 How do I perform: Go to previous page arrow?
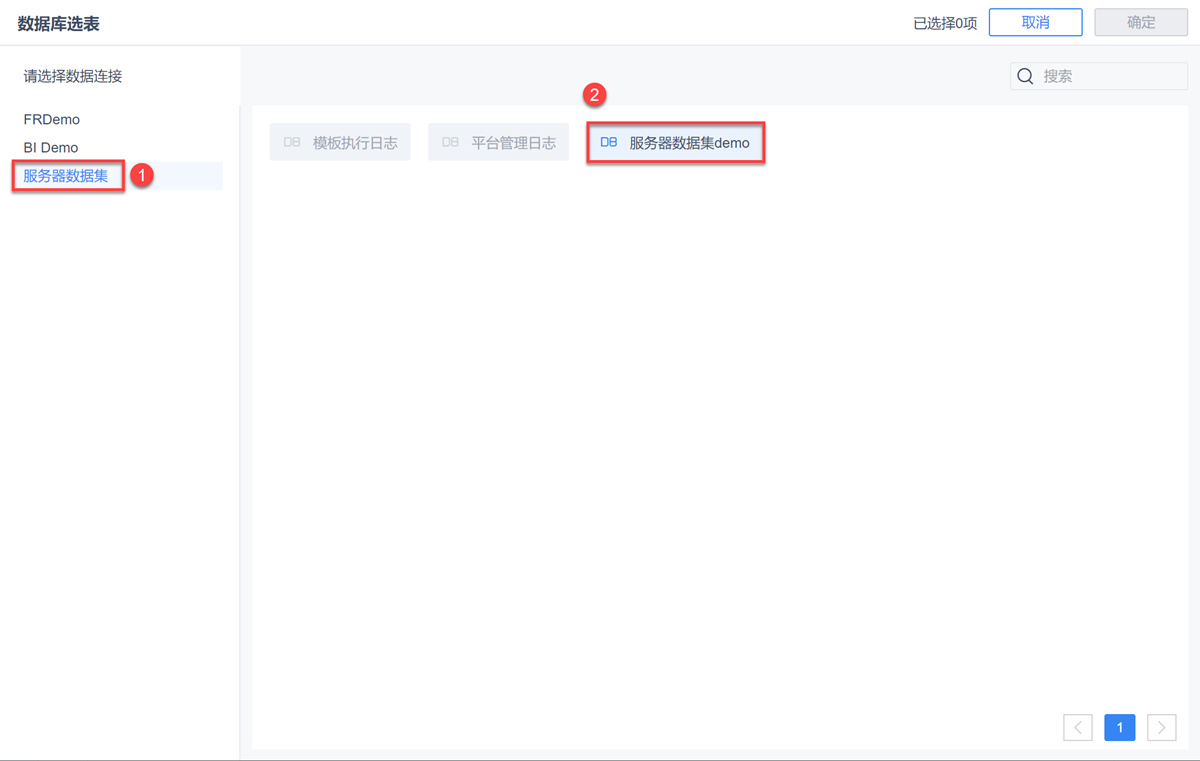click(x=1078, y=728)
